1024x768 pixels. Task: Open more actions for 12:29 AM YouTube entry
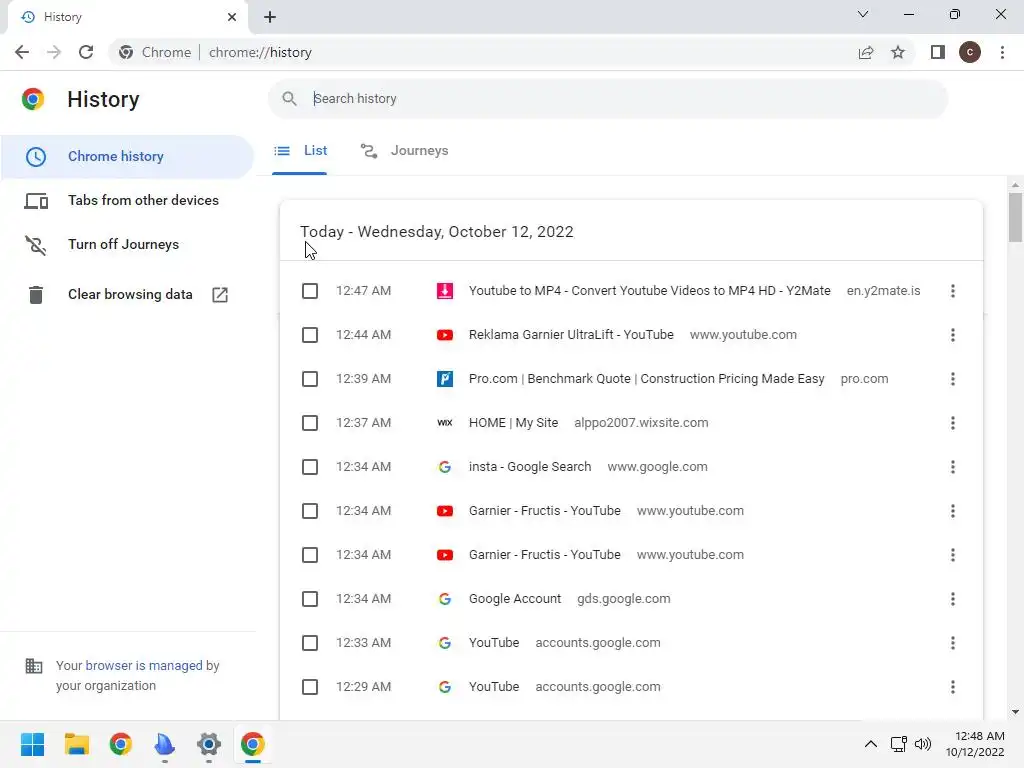953,687
